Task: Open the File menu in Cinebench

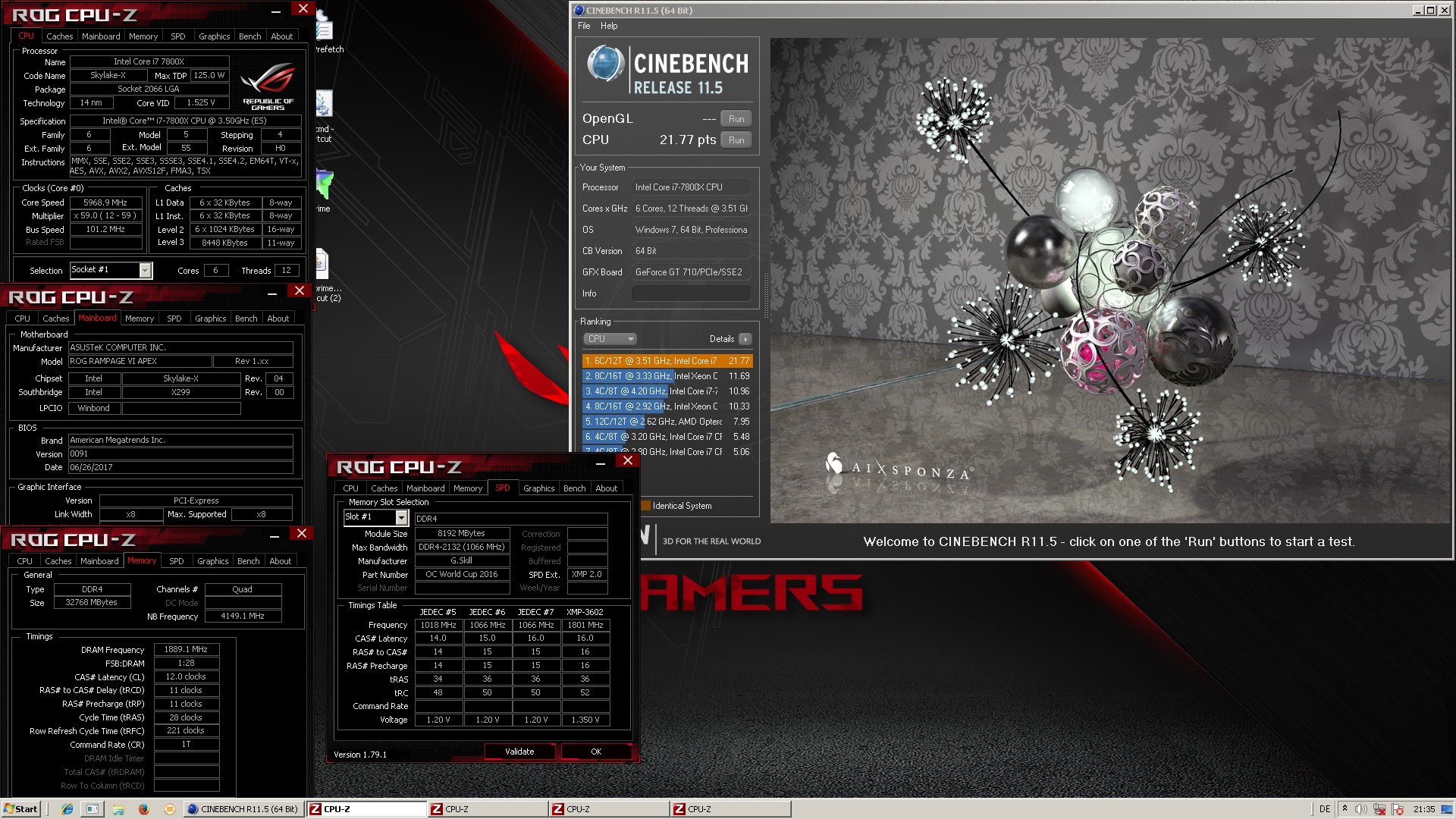Action: [584, 26]
